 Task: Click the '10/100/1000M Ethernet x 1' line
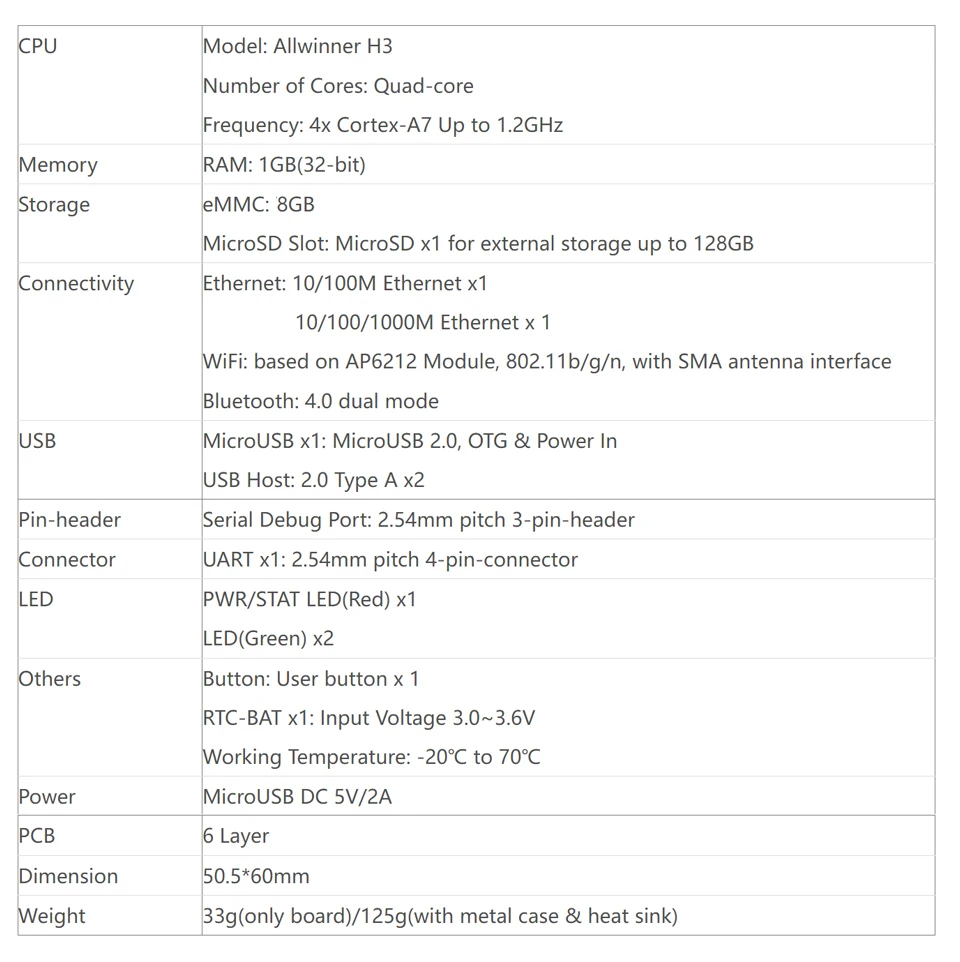(x=423, y=323)
